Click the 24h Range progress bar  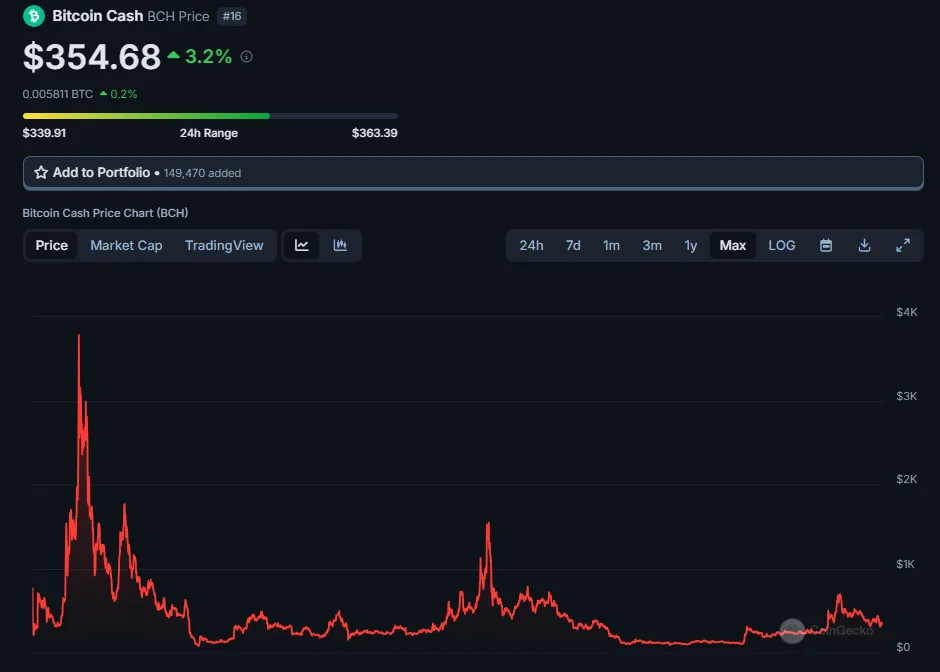210,116
